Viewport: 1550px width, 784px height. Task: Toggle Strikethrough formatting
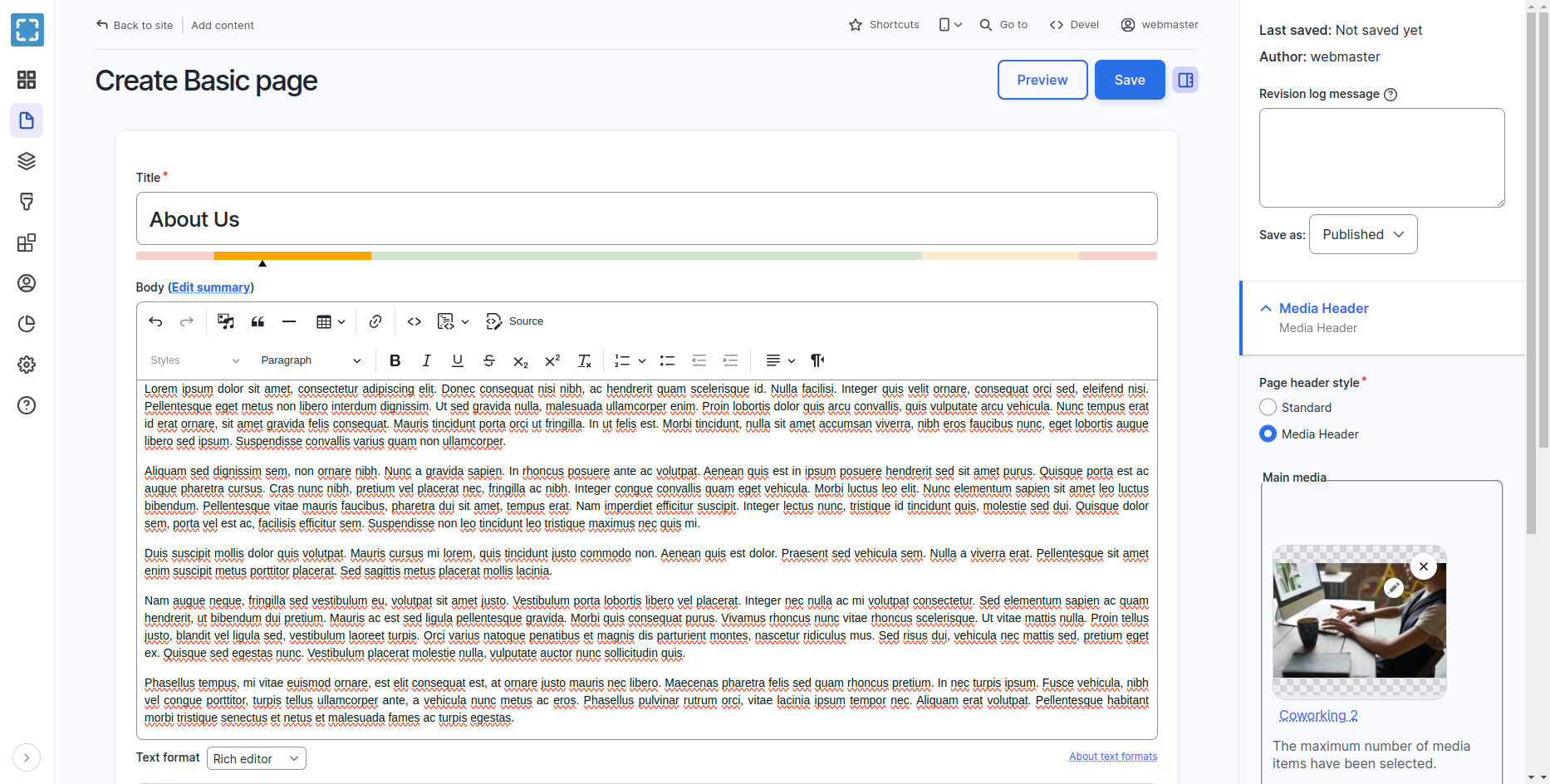489,360
